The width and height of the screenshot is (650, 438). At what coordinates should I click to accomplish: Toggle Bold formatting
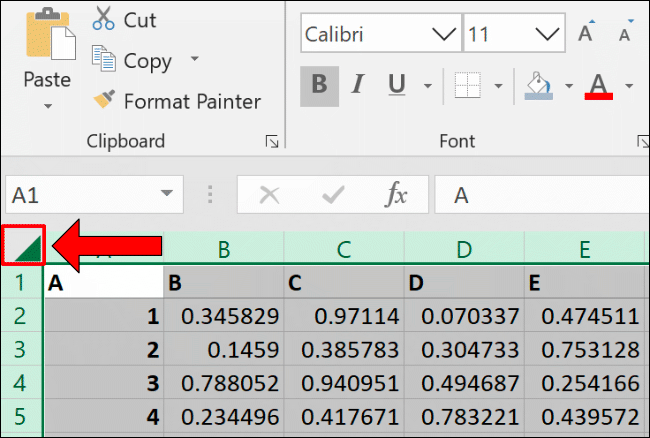click(319, 85)
